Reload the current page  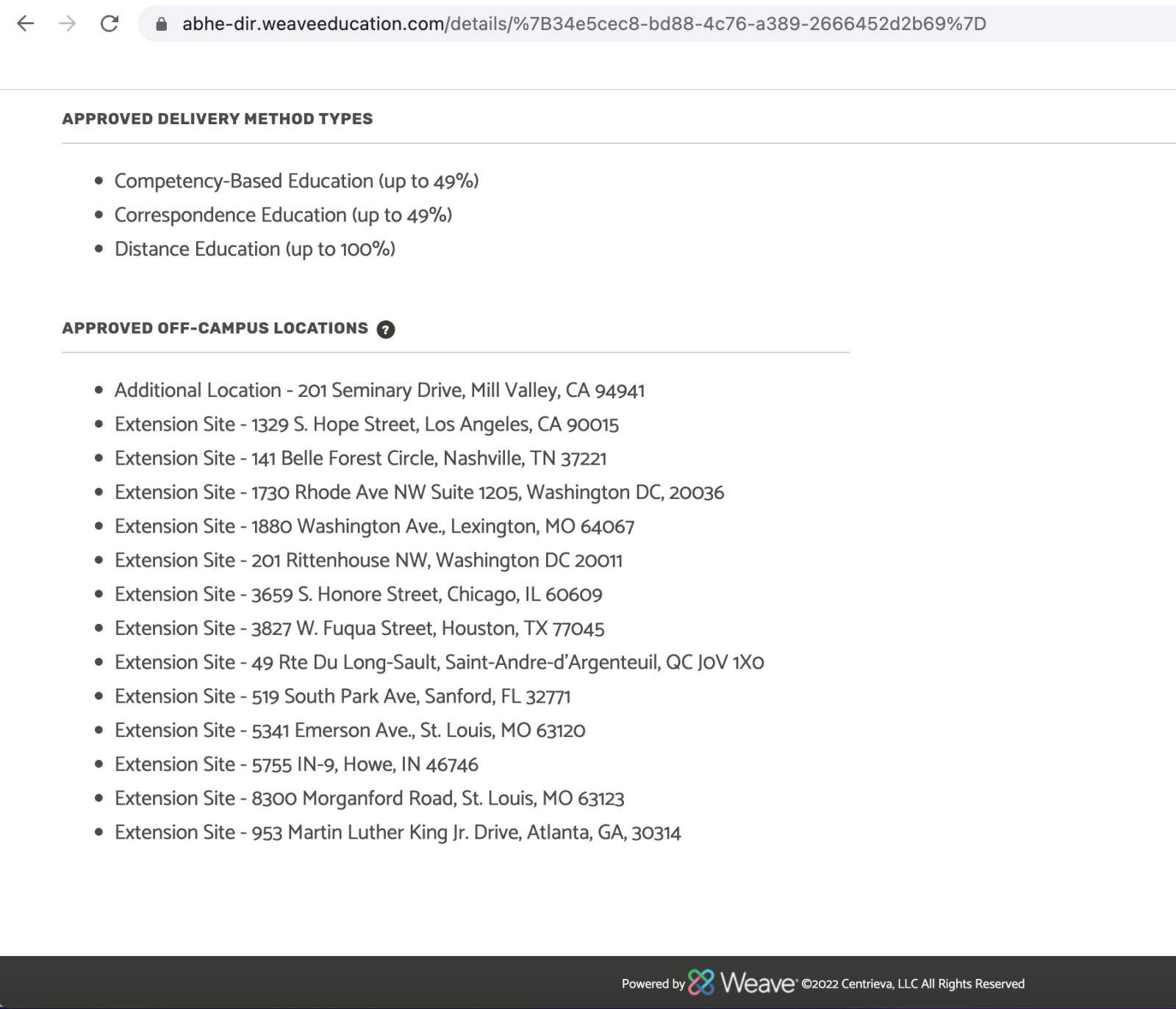(x=107, y=24)
